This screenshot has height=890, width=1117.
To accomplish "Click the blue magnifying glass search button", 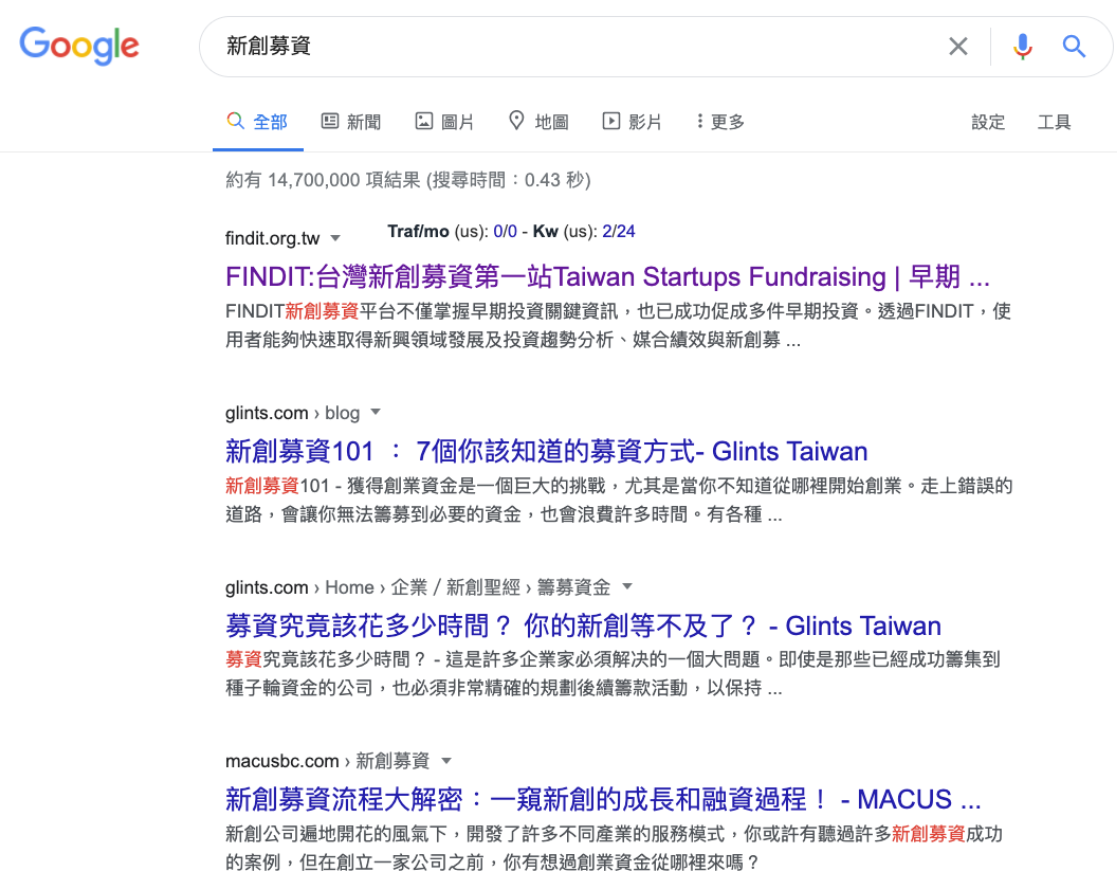I will pos(1074,46).
